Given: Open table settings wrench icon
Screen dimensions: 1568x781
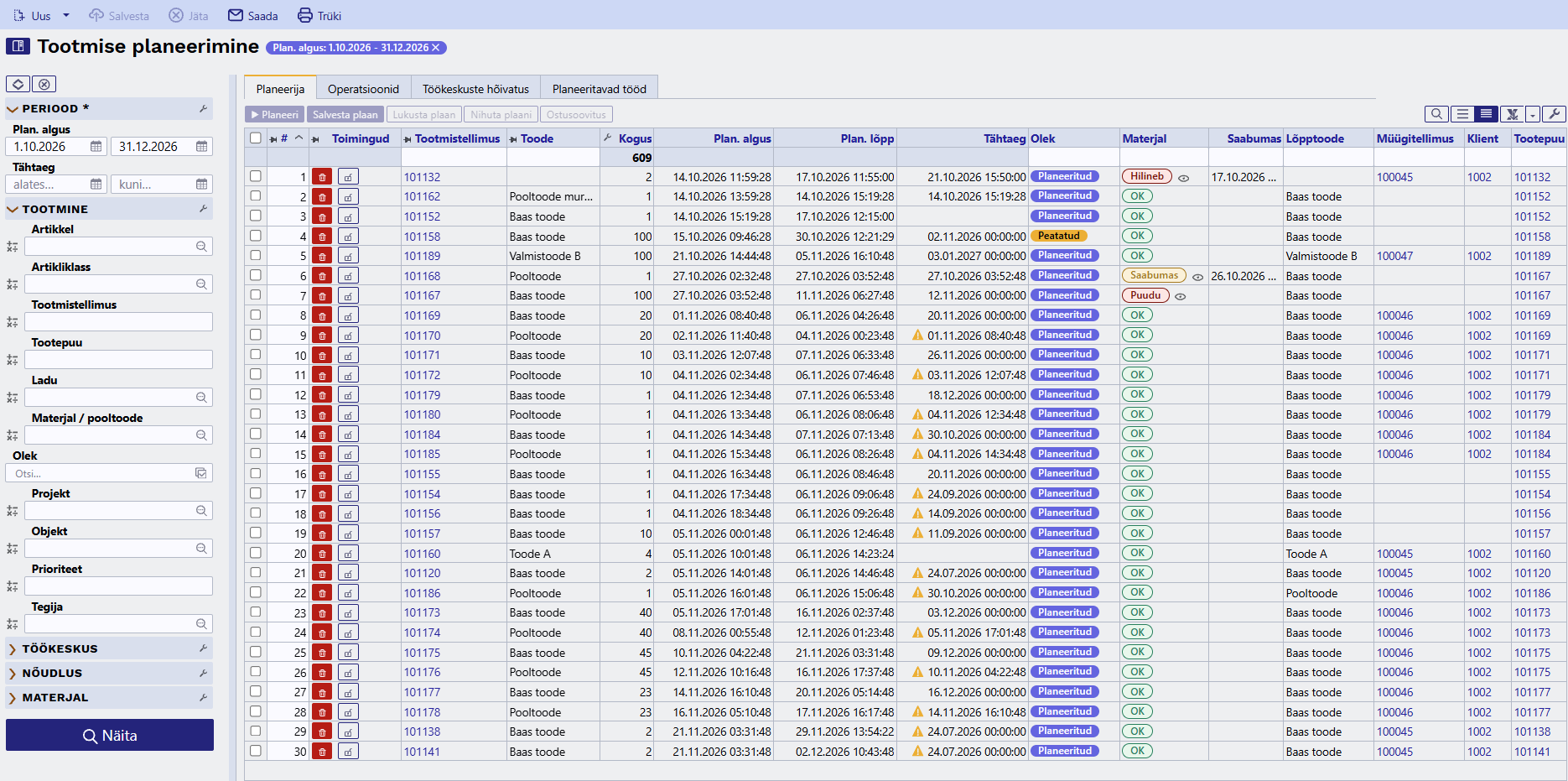Looking at the screenshot, I should point(1554,114).
